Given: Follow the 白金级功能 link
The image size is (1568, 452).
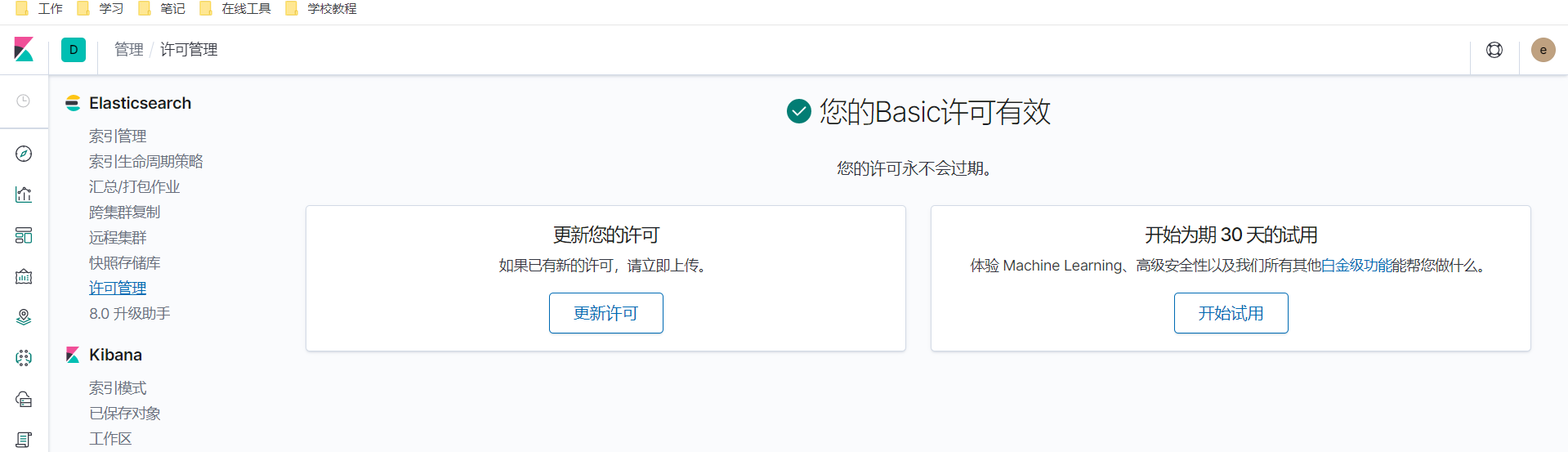Looking at the screenshot, I should click(1357, 266).
